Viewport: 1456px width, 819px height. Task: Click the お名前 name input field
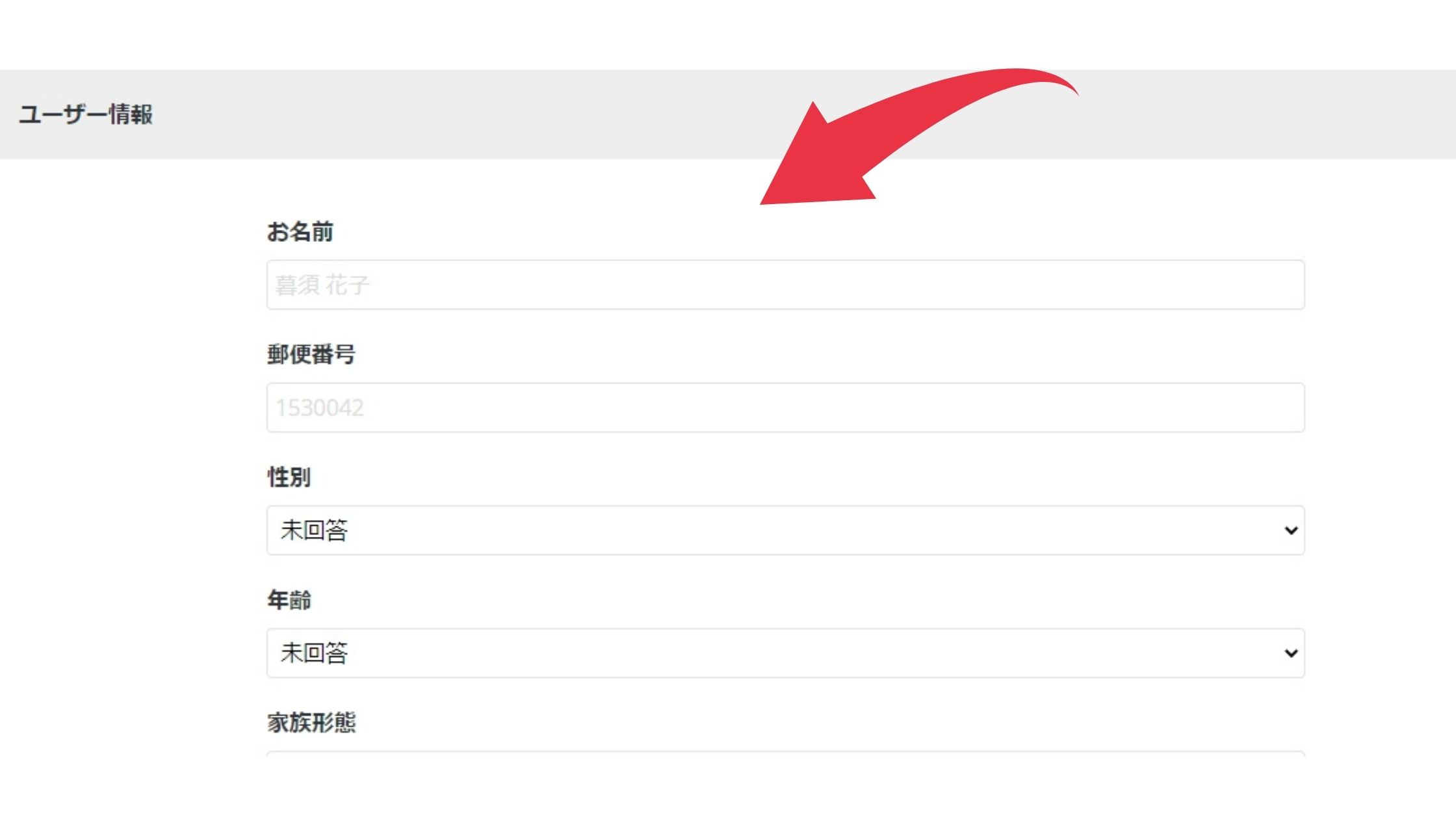tap(785, 285)
